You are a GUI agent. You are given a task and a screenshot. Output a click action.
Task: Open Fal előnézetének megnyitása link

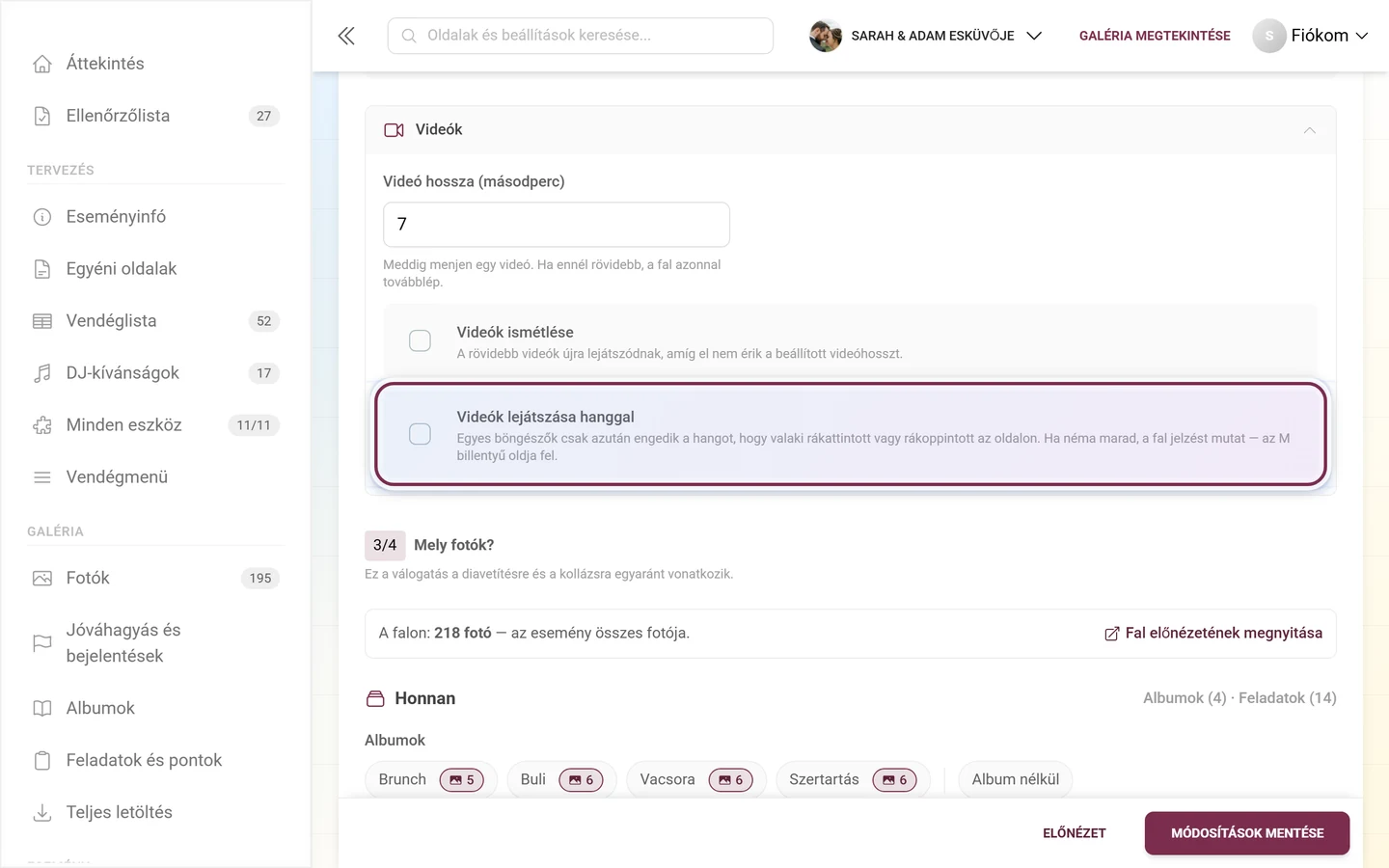pyautogui.click(x=1213, y=634)
